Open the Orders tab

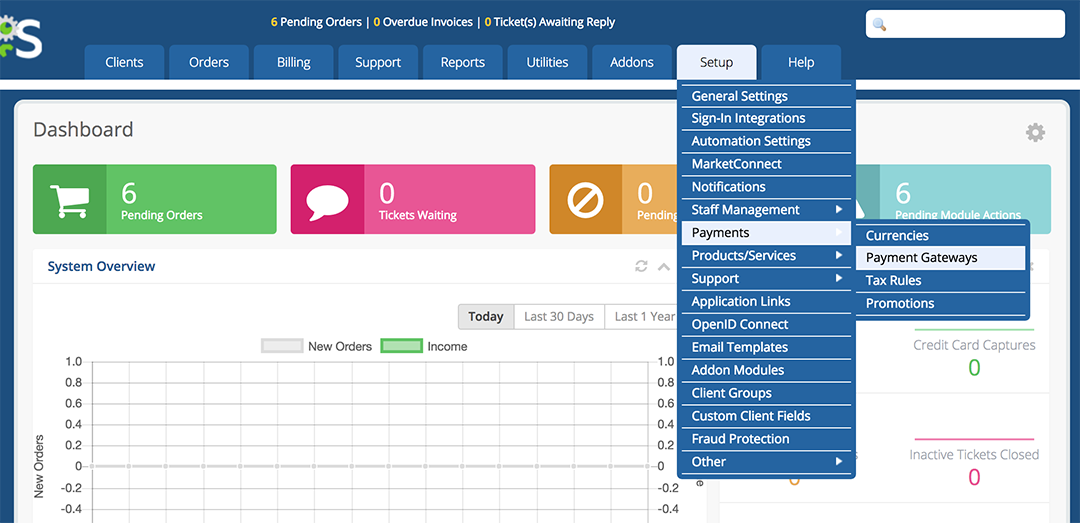(x=209, y=62)
